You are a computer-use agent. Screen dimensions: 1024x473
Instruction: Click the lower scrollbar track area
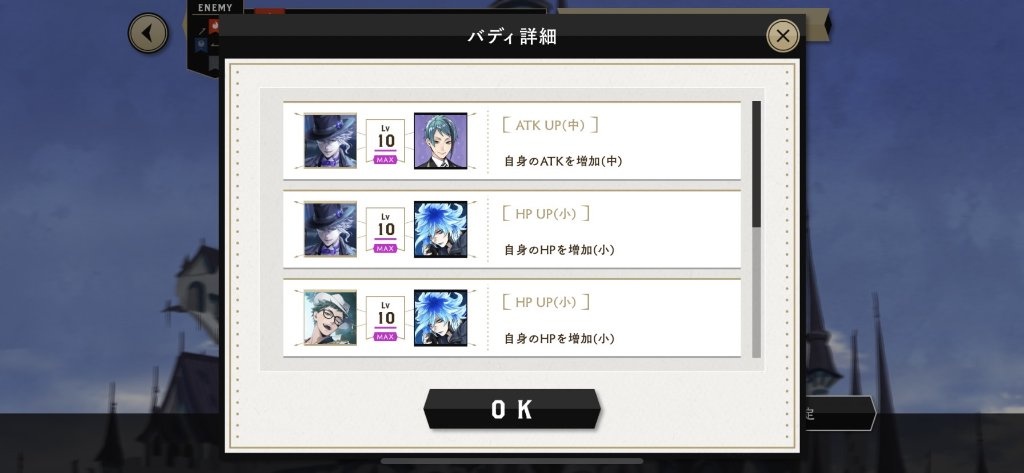(x=756, y=293)
